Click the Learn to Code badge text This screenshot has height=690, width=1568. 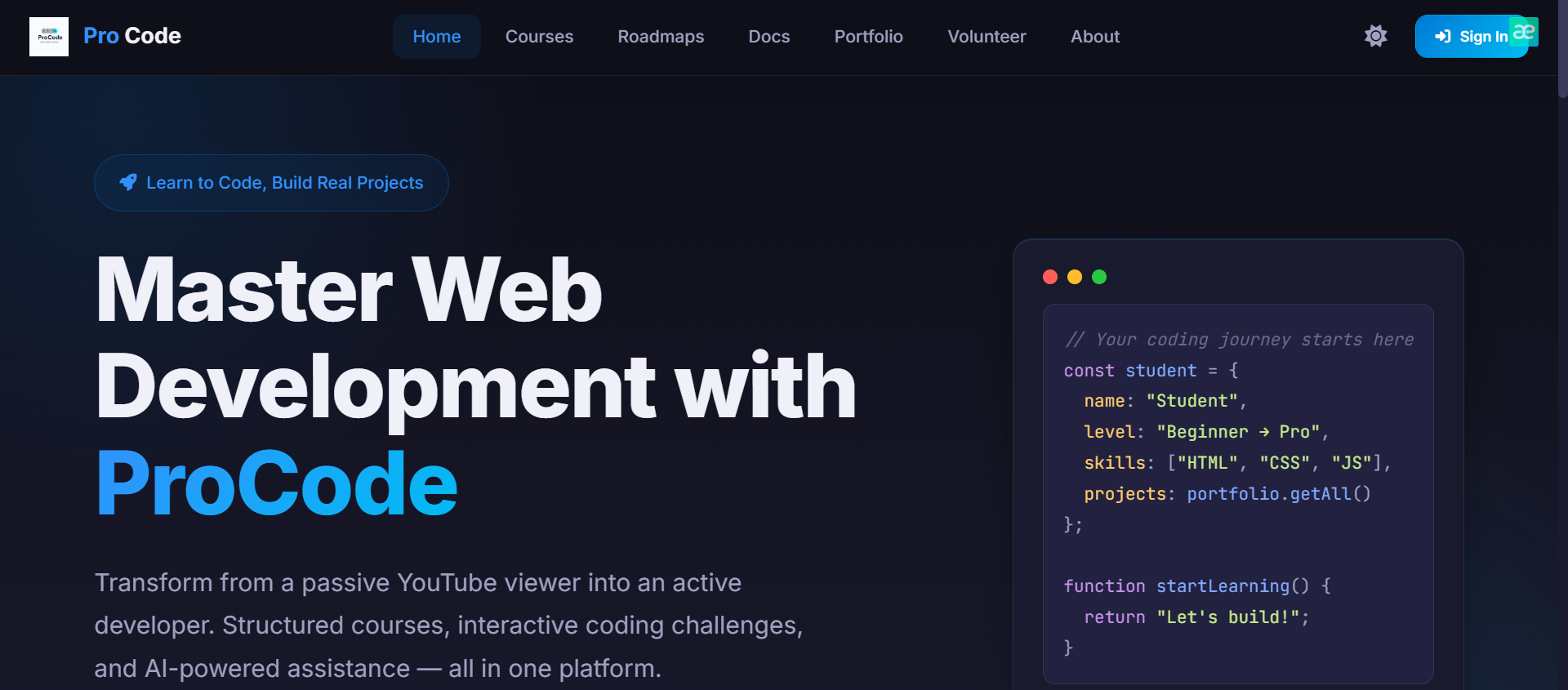[284, 183]
